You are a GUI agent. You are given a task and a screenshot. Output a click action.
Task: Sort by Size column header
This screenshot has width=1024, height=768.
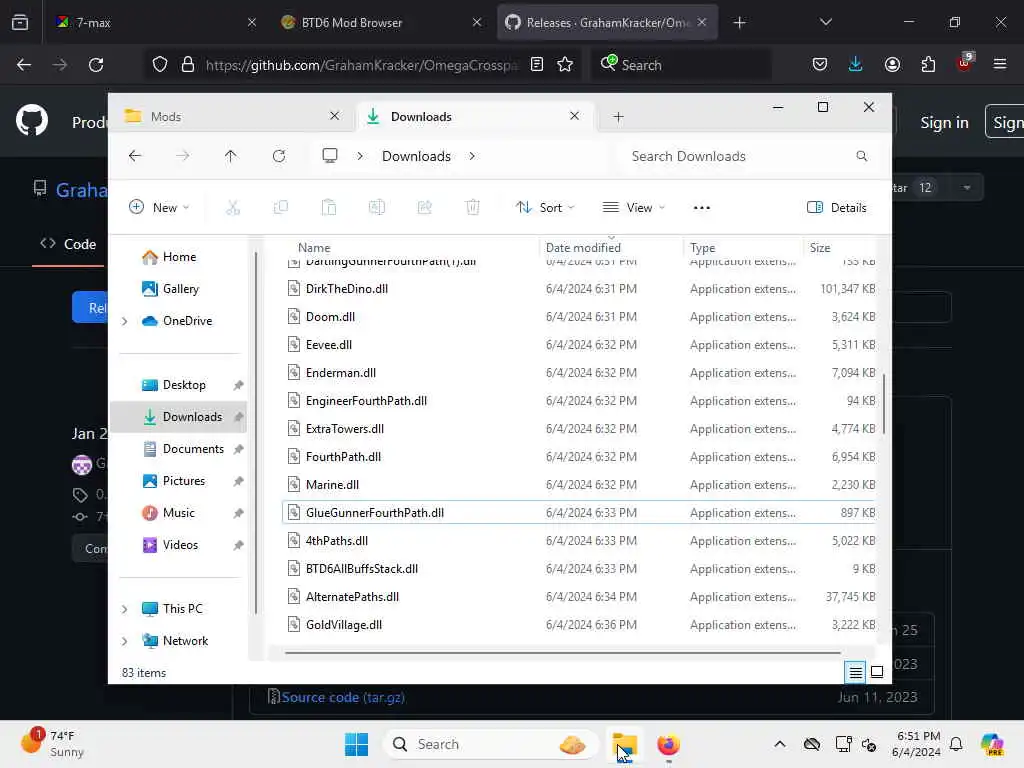[x=820, y=248]
